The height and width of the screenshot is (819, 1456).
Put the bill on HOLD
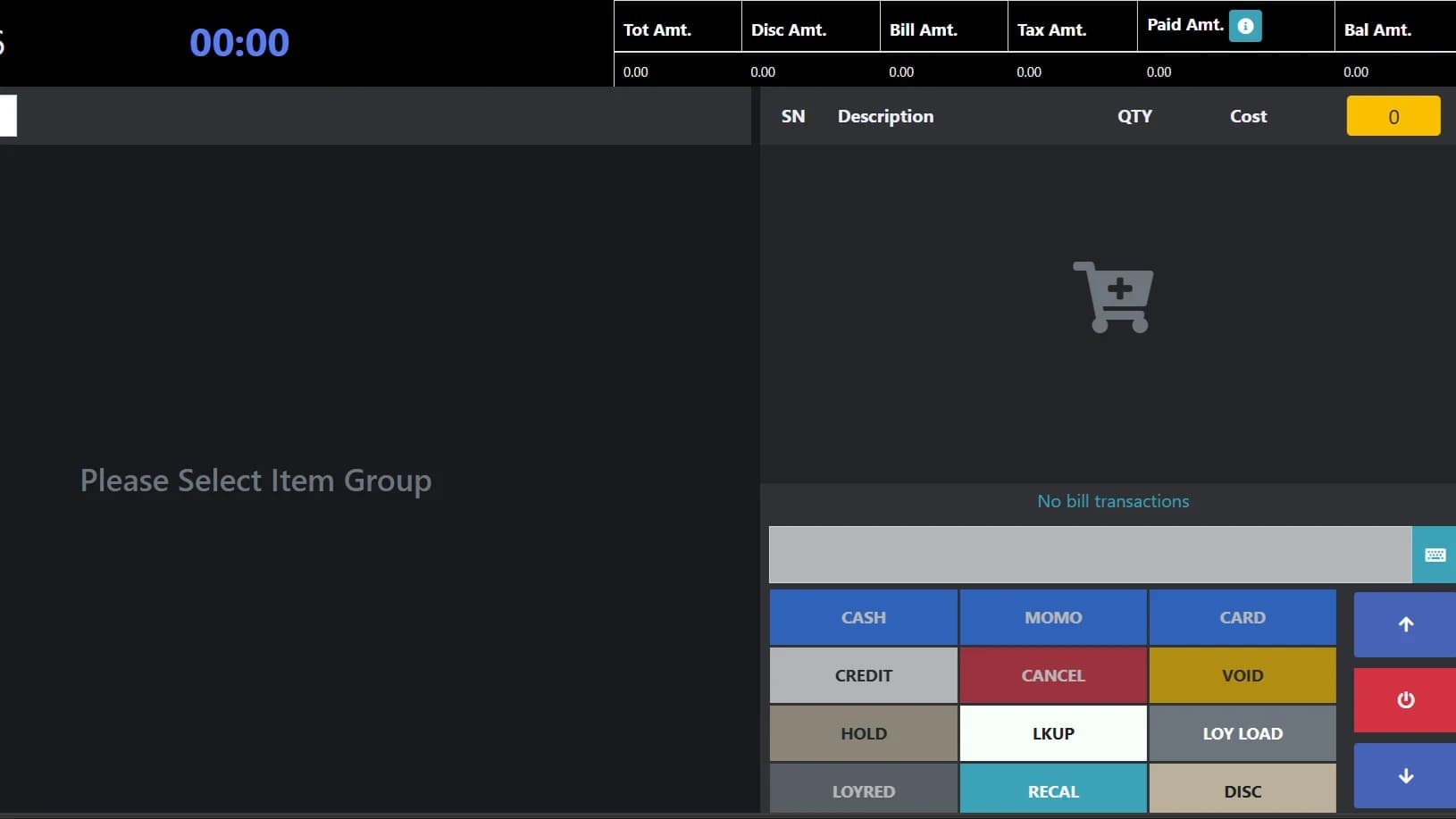click(863, 733)
